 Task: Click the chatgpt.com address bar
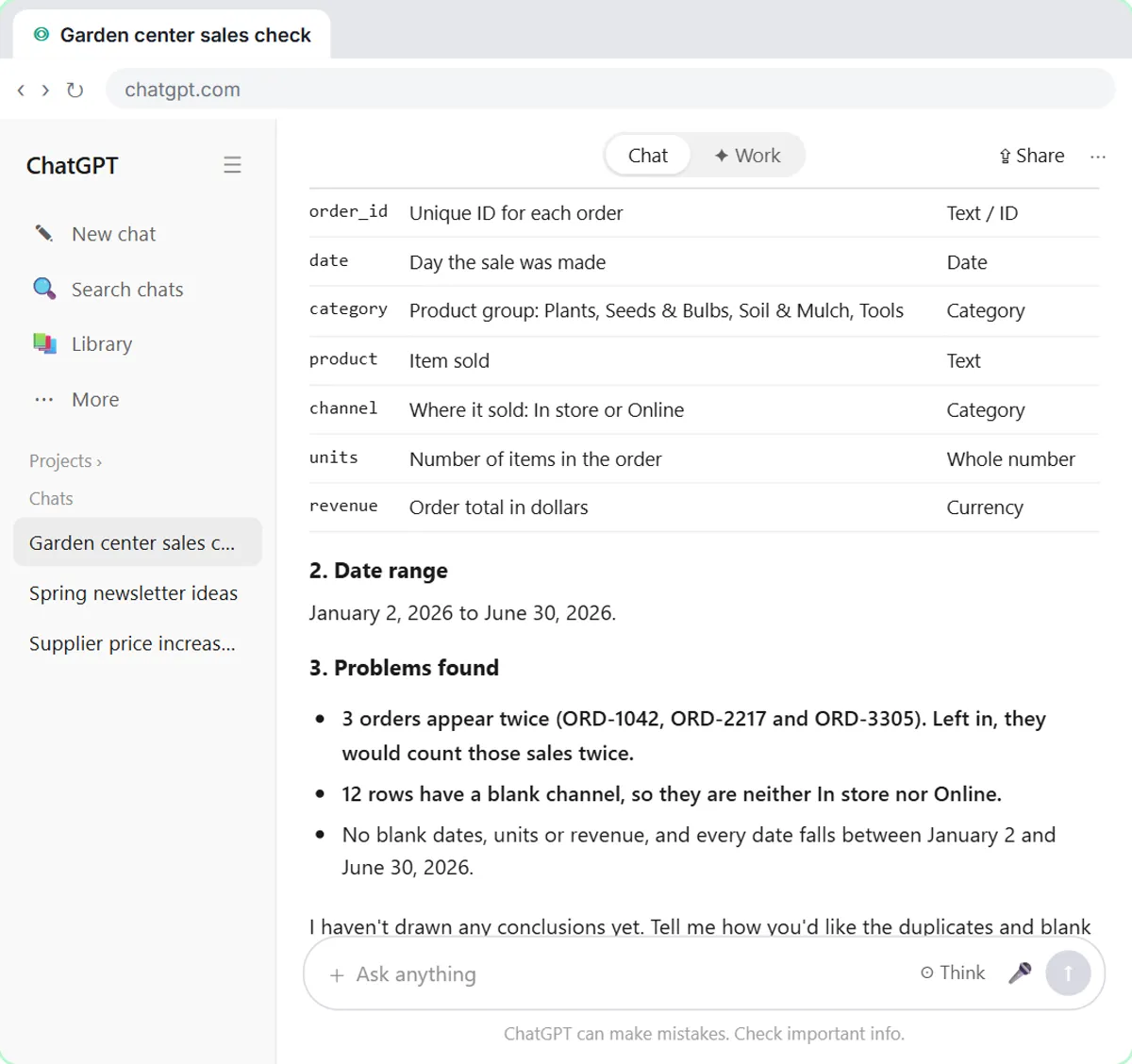coord(610,90)
